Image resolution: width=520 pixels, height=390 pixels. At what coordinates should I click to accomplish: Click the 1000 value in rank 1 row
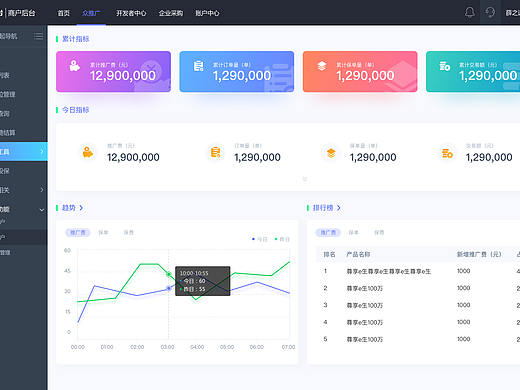point(463,271)
